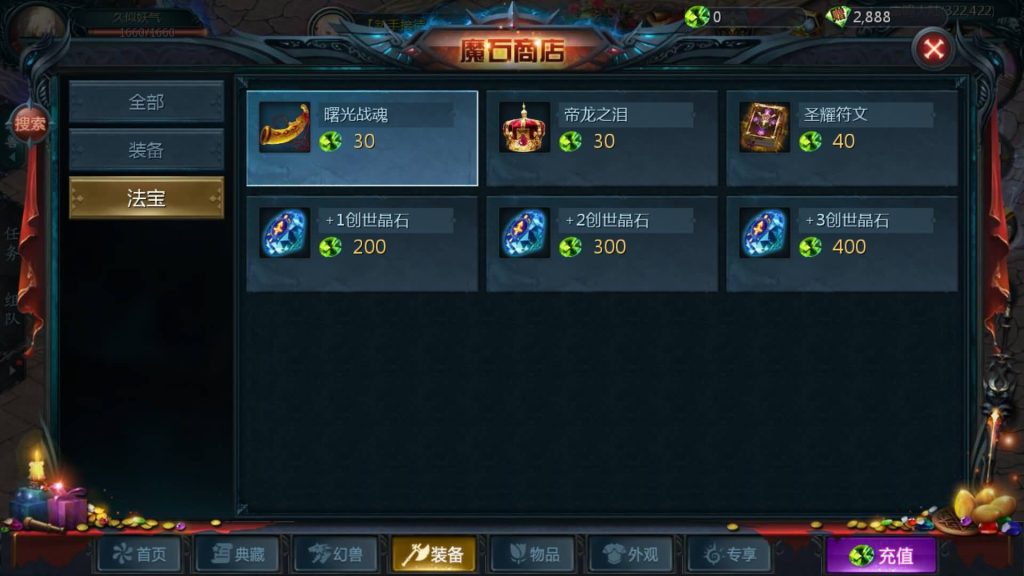Go to the 首页 bottom tab
Screen dimensions: 1024x576
point(139,554)
